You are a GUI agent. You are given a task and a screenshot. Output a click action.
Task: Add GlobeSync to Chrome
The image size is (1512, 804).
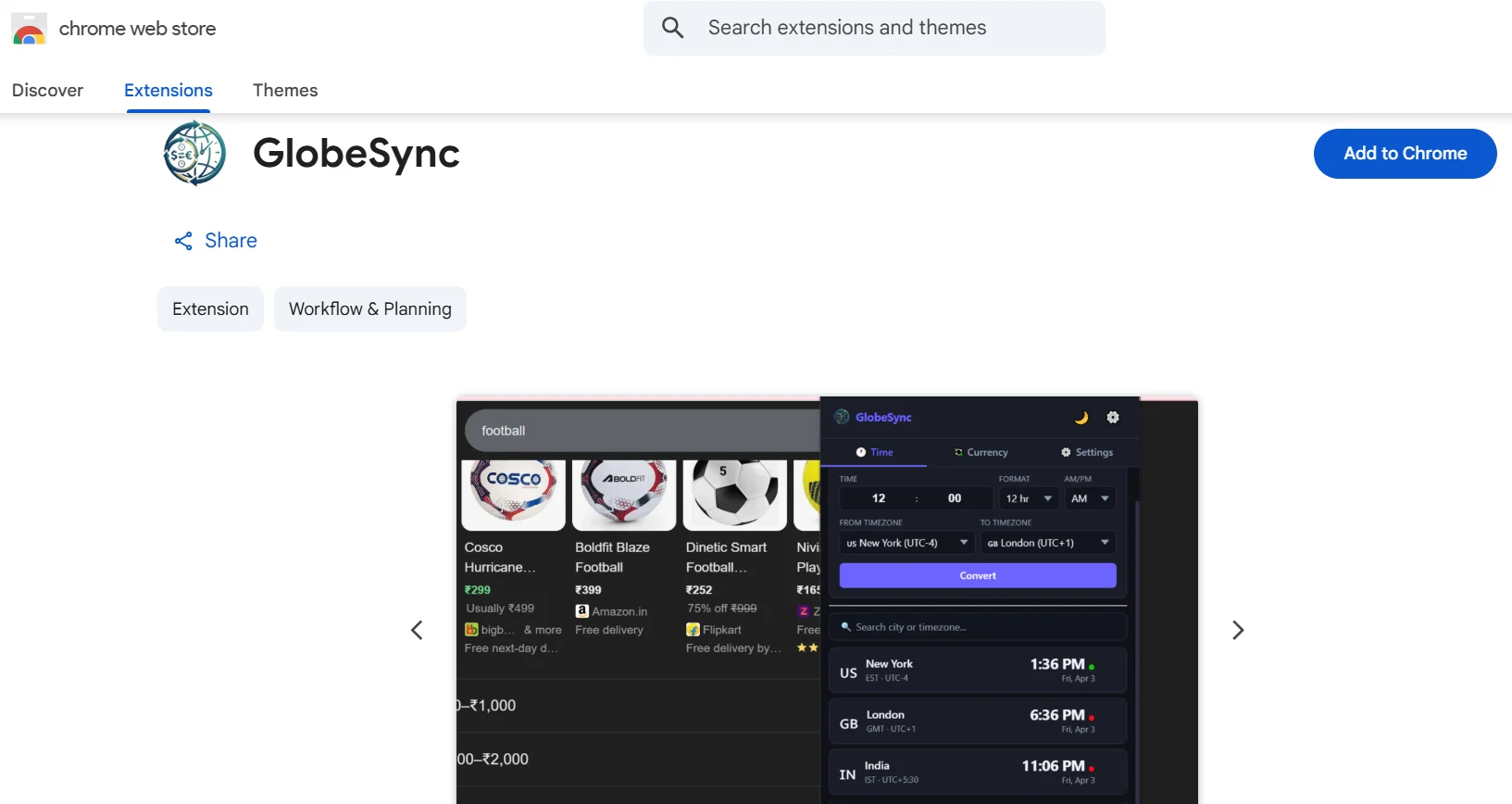pos(1405,154)
